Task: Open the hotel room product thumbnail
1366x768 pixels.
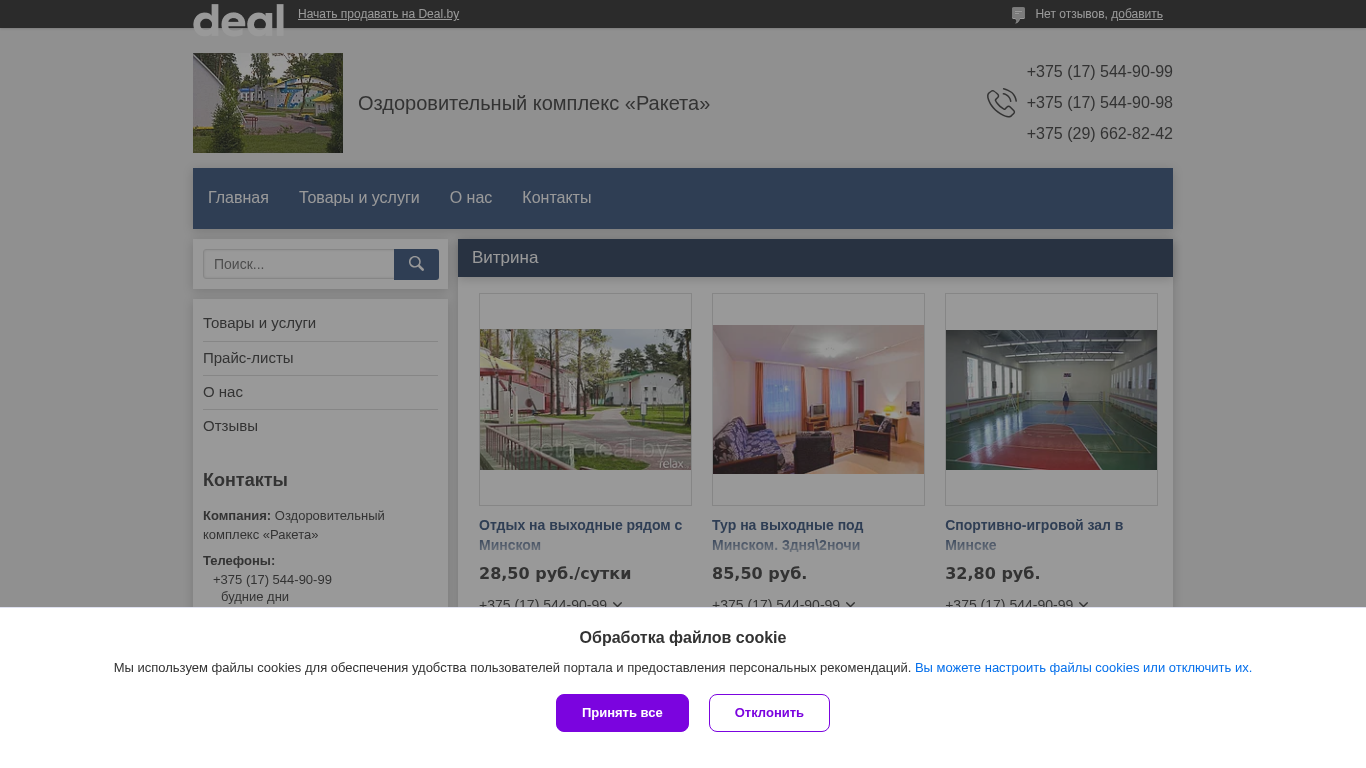Action: [818, 399]
